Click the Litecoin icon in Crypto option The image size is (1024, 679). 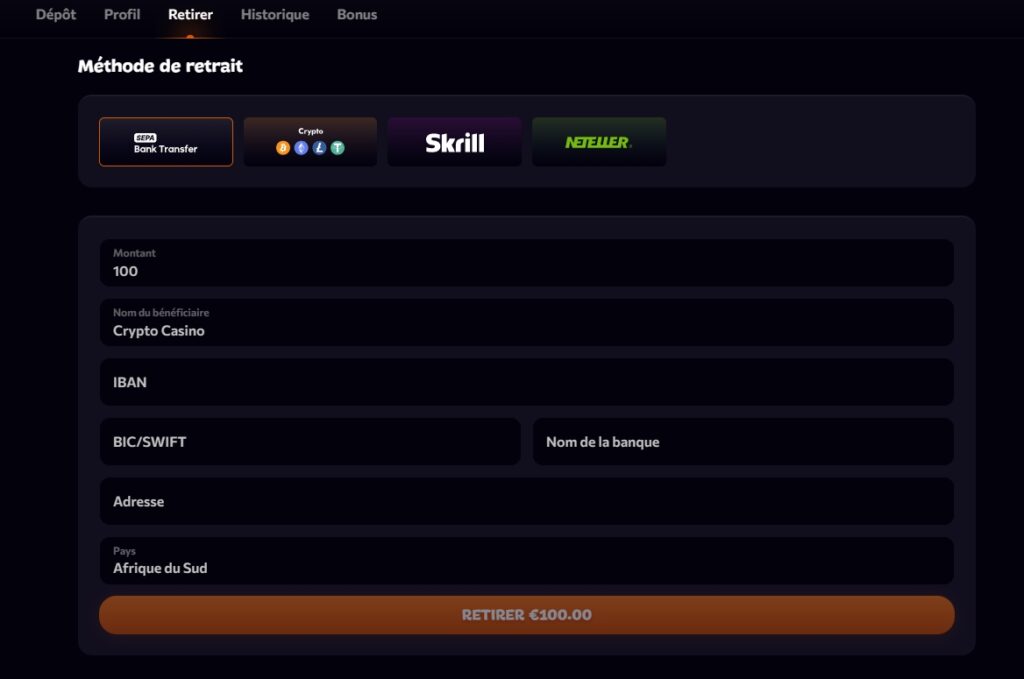coord(319,148)
